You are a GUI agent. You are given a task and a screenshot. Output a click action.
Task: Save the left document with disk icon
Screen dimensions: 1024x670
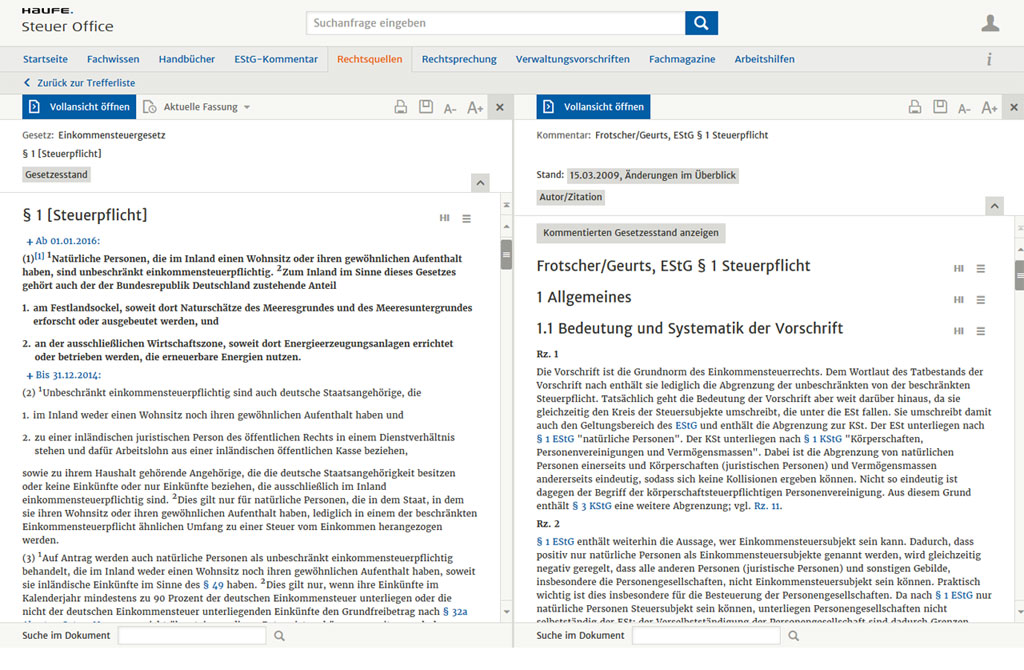pyautogui.click(x=426, y=106)
